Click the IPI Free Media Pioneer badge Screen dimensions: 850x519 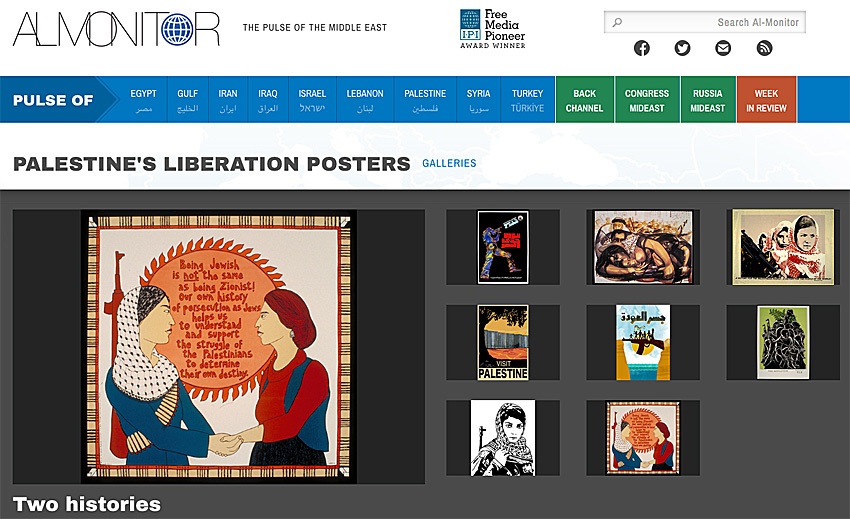[493, 29]
